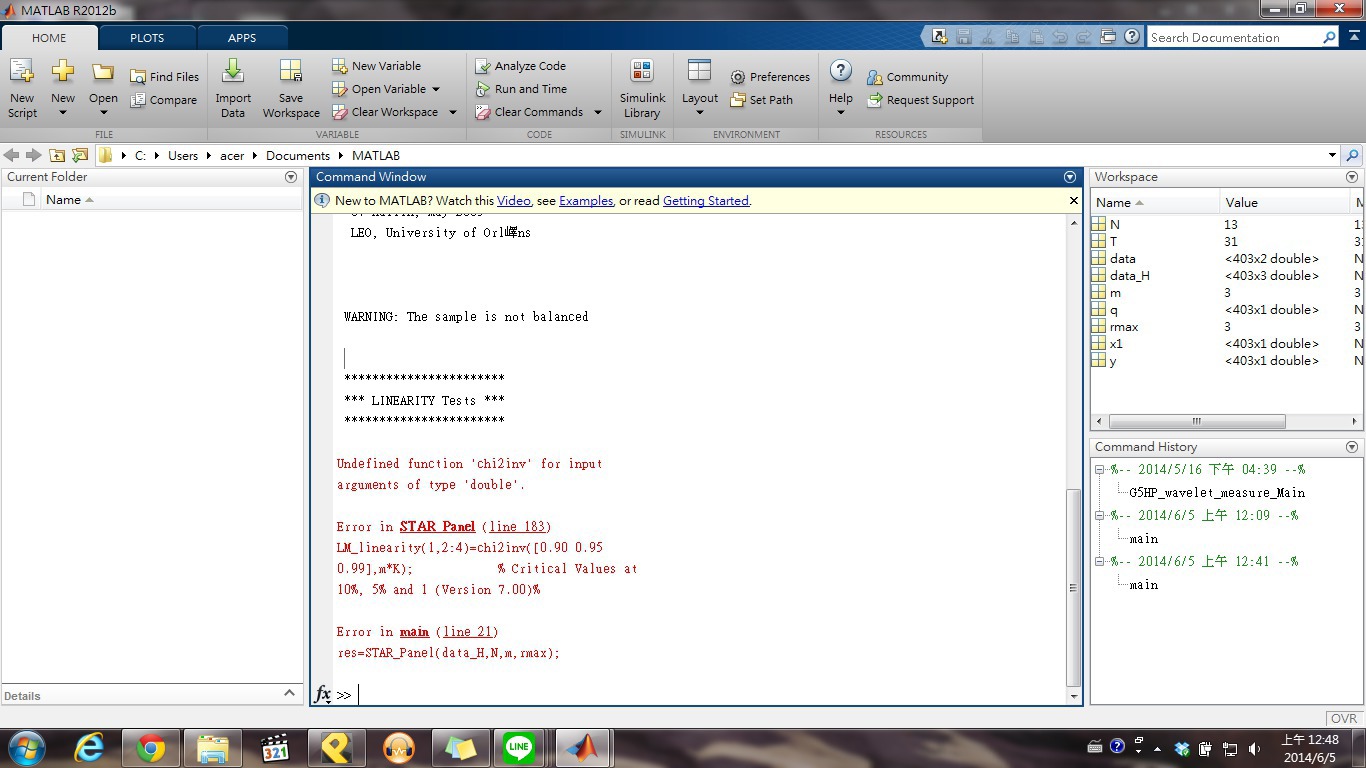This screenshot has width=1366, height=768.
Task: Click Import Data
Action: 233,88
